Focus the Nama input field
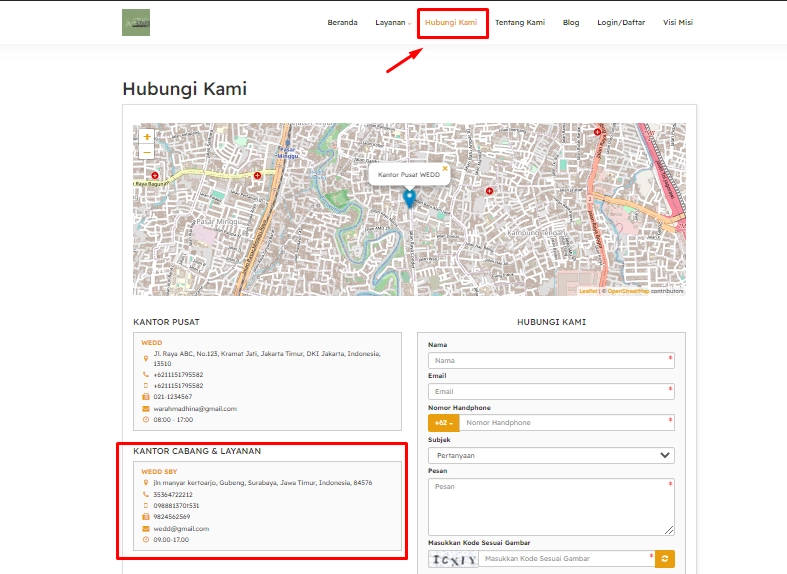 [x=550, y=360]
